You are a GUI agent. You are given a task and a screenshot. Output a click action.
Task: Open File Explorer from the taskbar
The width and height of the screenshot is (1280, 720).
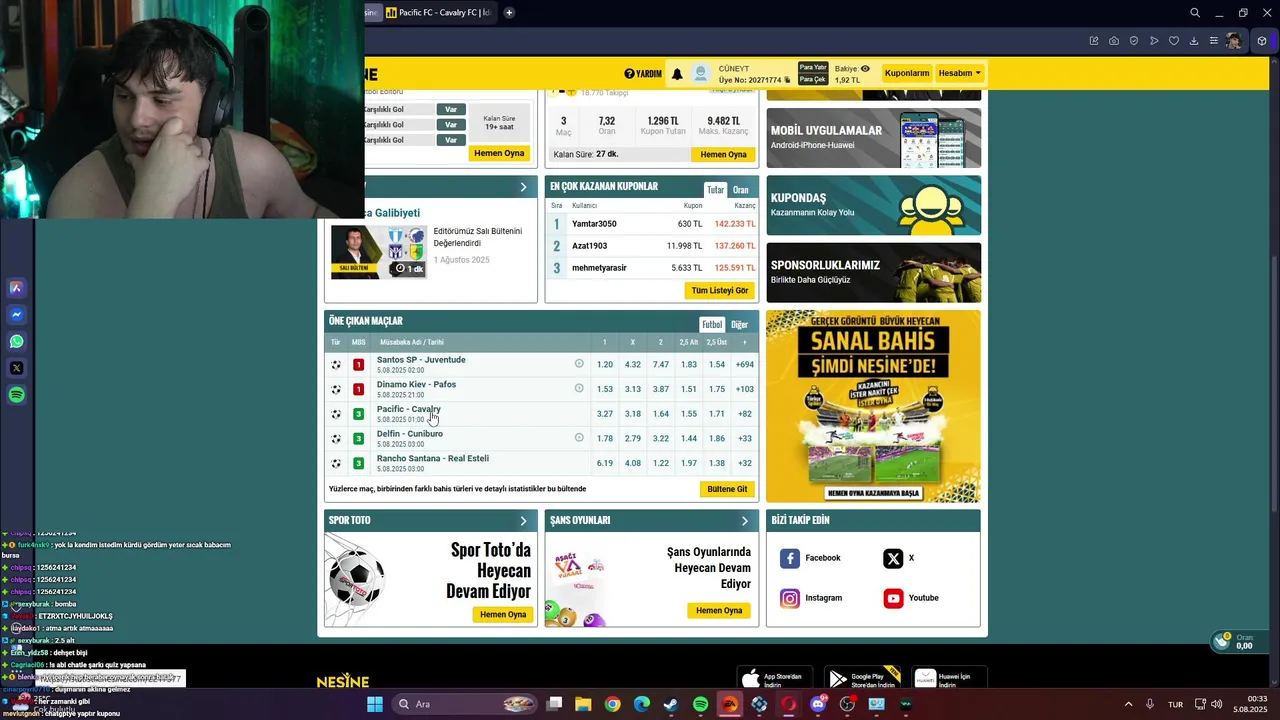[583, 704]
